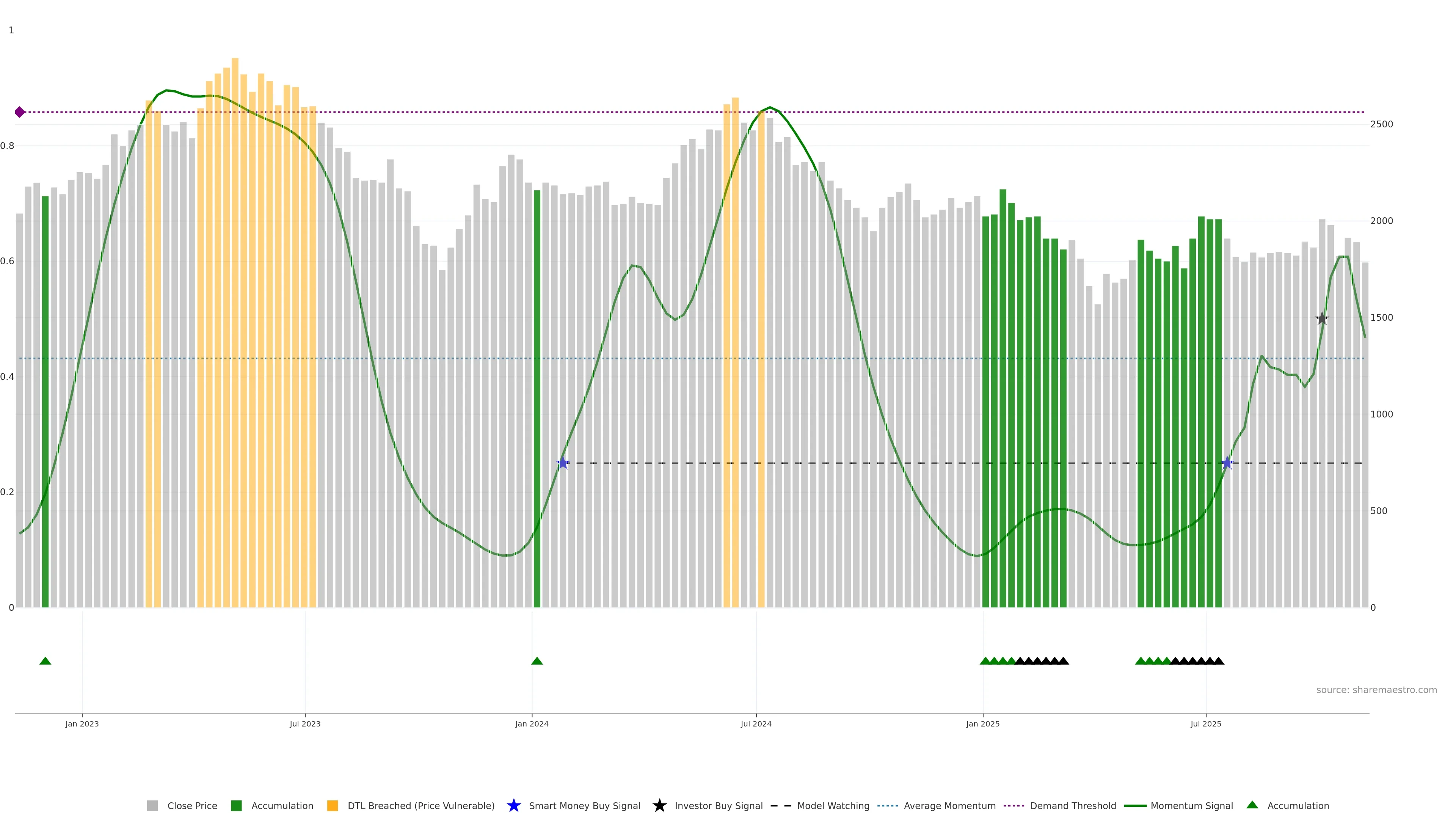This screenshot has height=819, width=1456.
Task: Click the green Accumulation swatch in legend
Action: pos(236,805)
